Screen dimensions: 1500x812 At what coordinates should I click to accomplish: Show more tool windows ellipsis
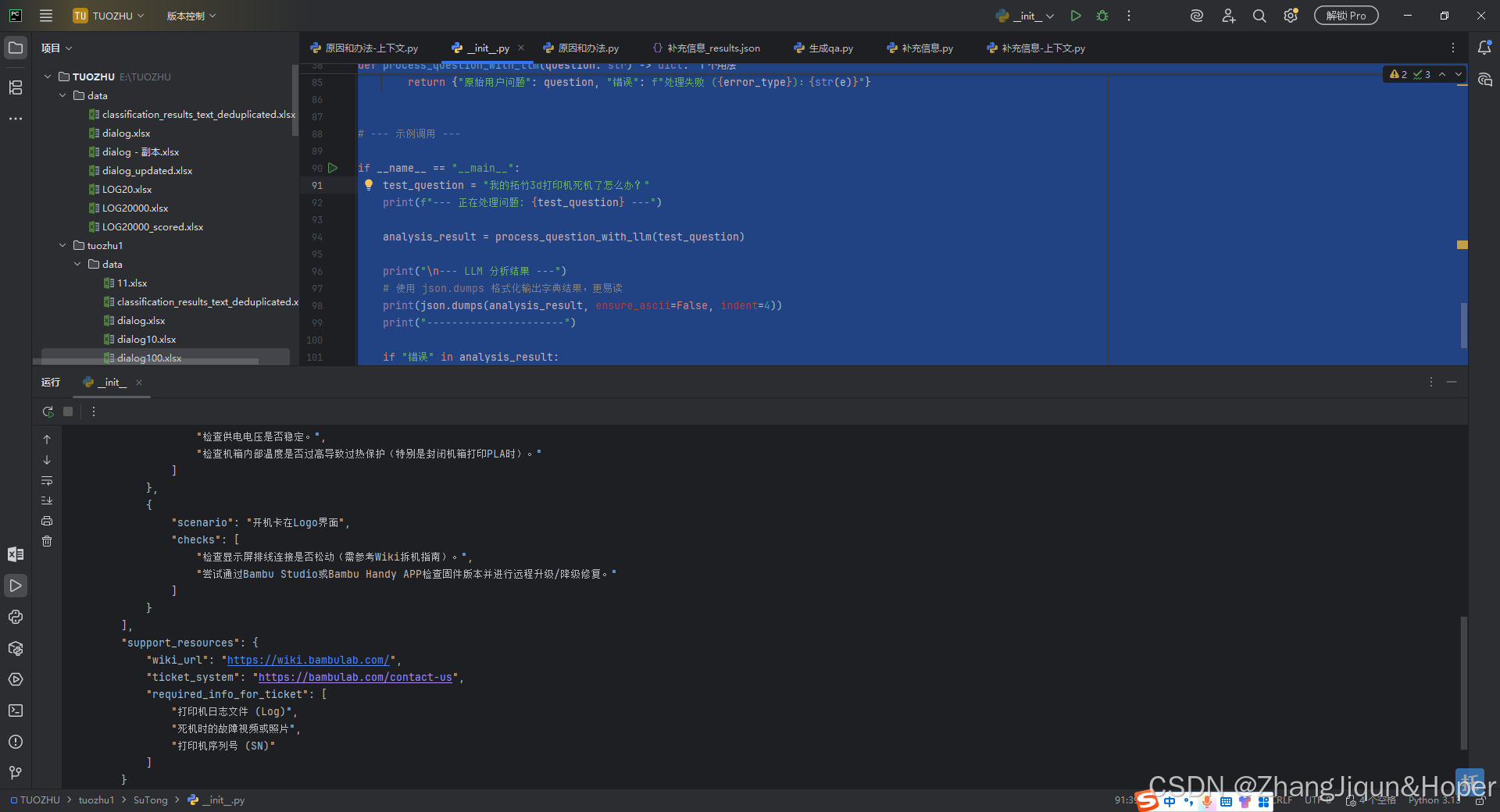click(x=16, y=119)
